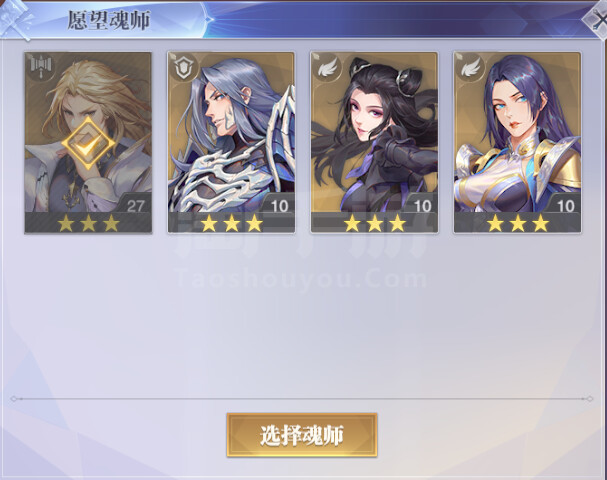Click the level 10 badge on the silver-haired card
Viewport: 607px width, 480px height.
coord(279,206)
